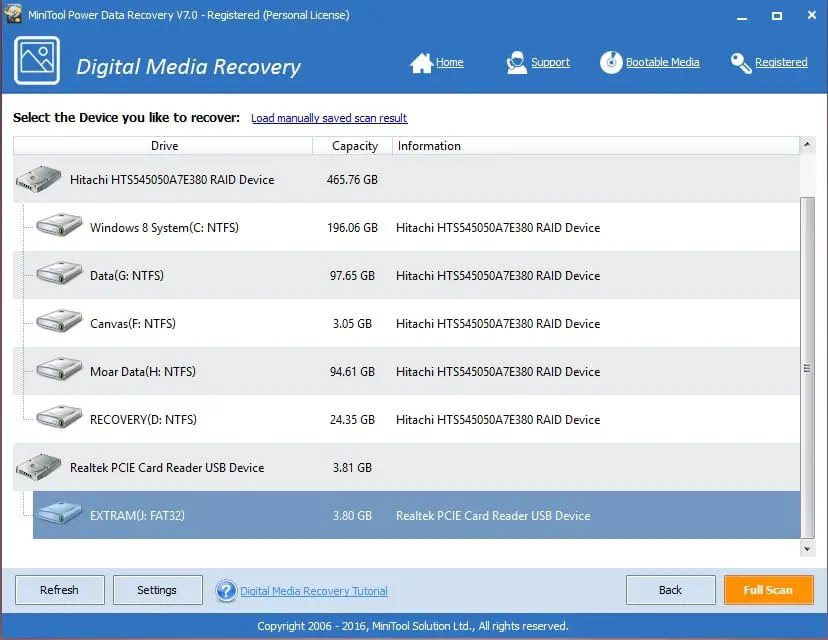Click the EXTRAM(J: FAT32) drive icon

[x=59, y=513]
